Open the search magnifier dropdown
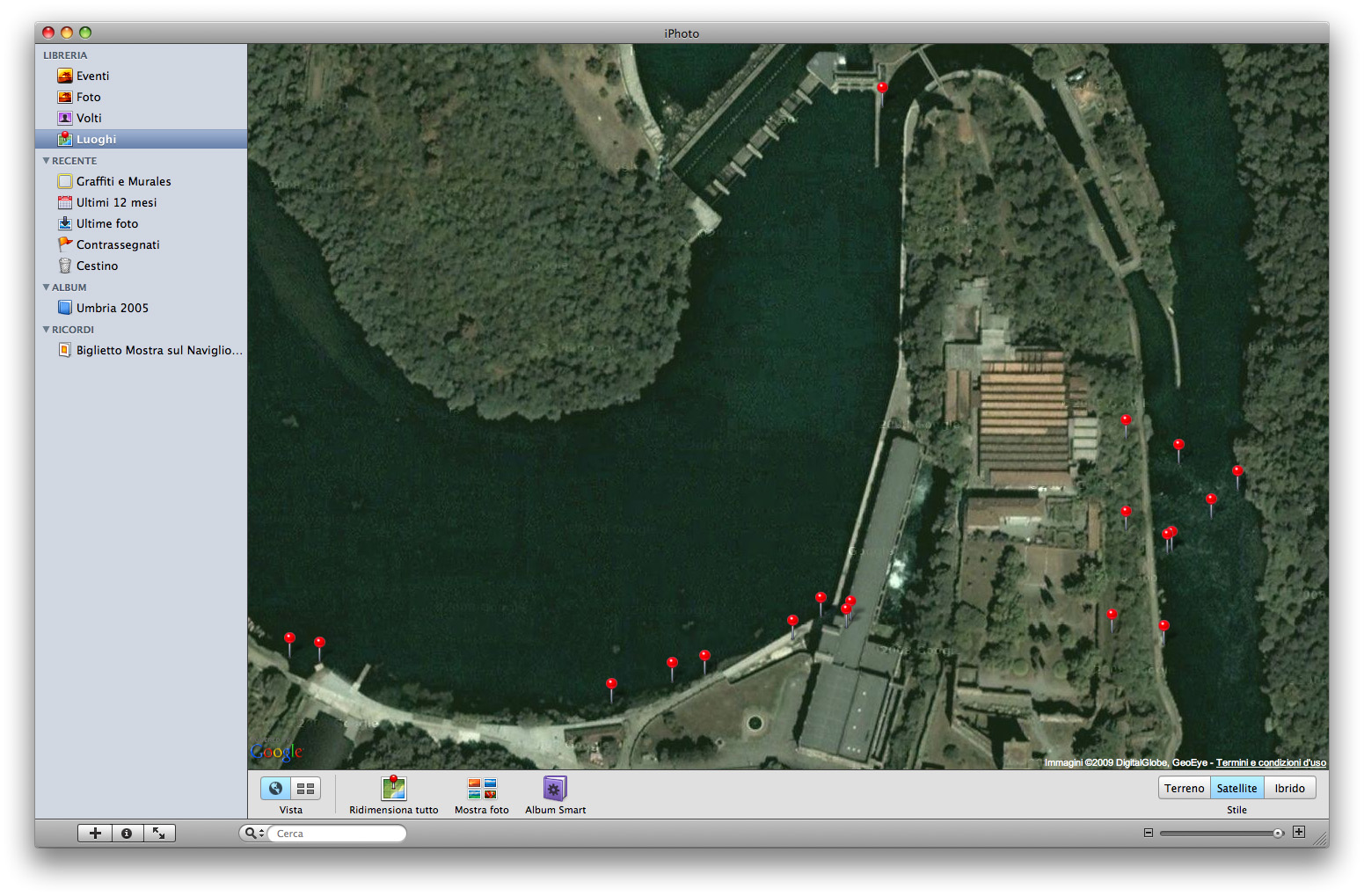Screen dimensions: 1364x896 point(254,833)
